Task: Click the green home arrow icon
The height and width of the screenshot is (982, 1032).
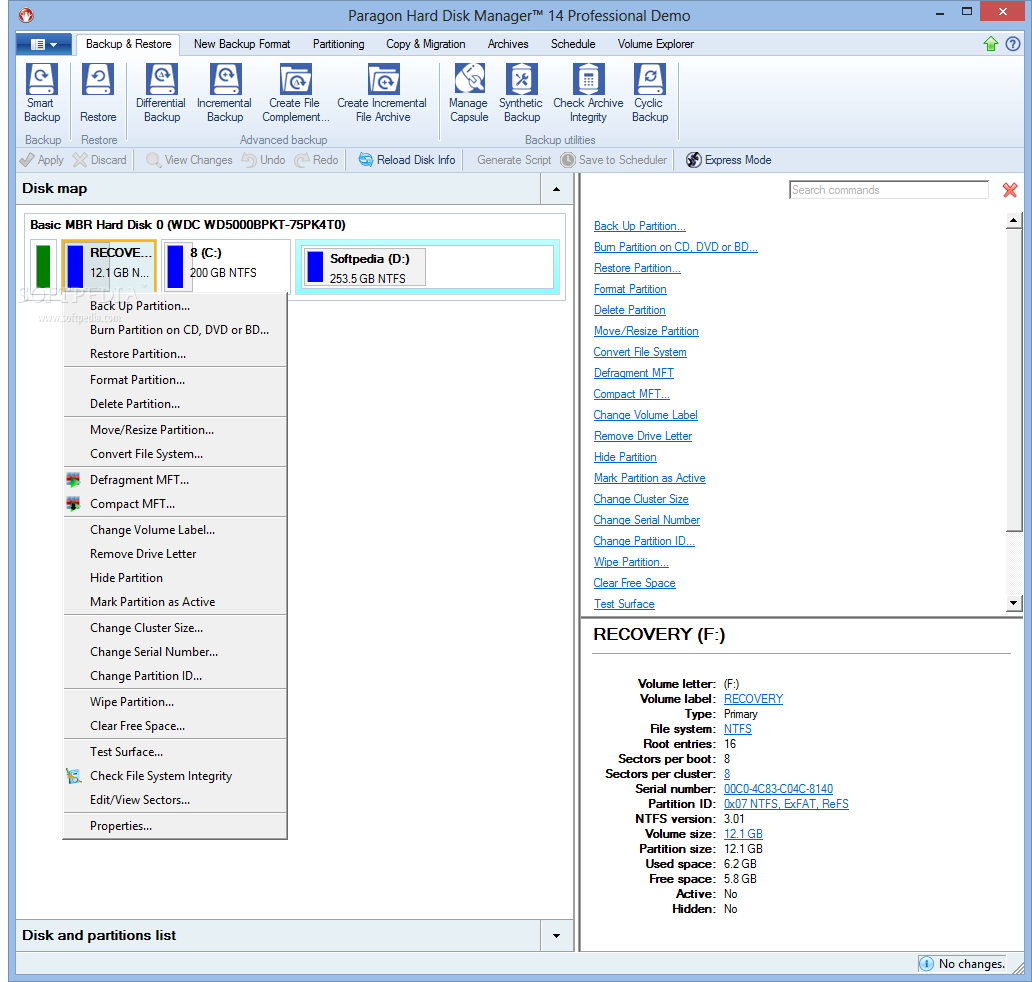Action: coord(991,44)
